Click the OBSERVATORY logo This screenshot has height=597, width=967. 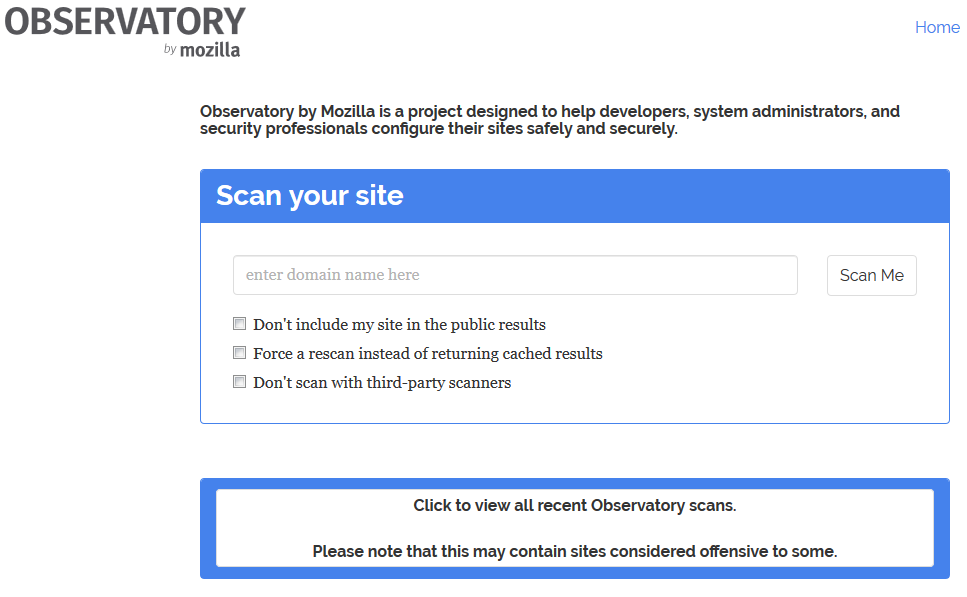(125, 22)
